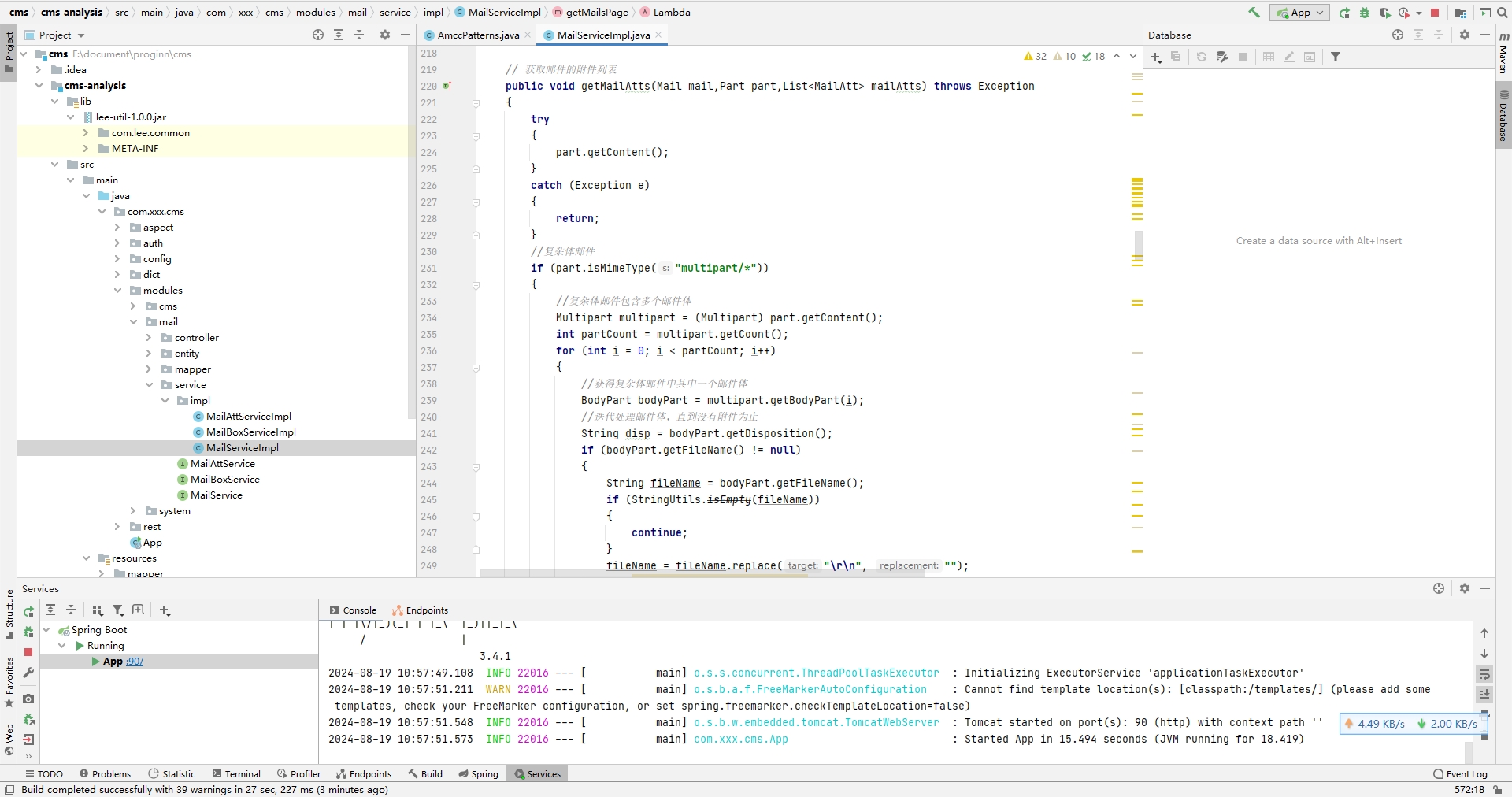Click the Database panel filter icon

(1336, 57)
